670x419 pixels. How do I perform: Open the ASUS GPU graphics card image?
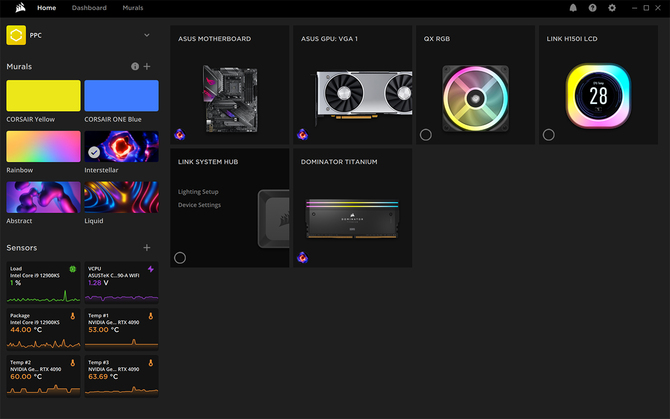[x=363, y=97]
